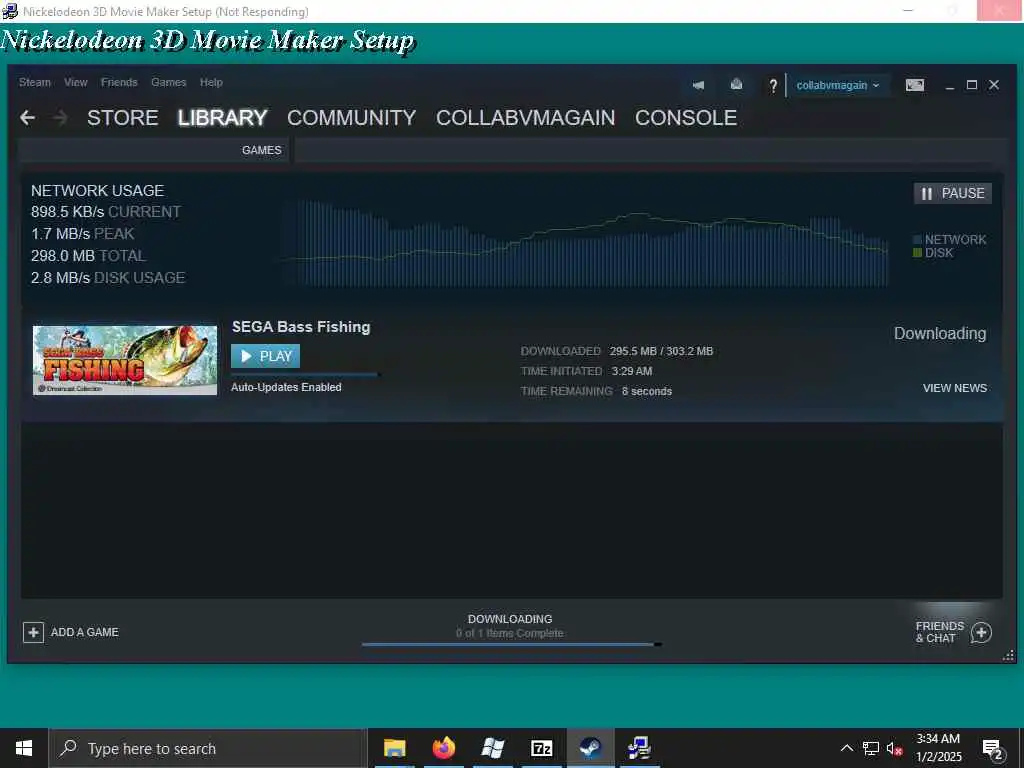The height and width of the screenshot is (768, 1024).
Task: Click the NETWORK legend color swatch
Action: [x=918, y=240]
